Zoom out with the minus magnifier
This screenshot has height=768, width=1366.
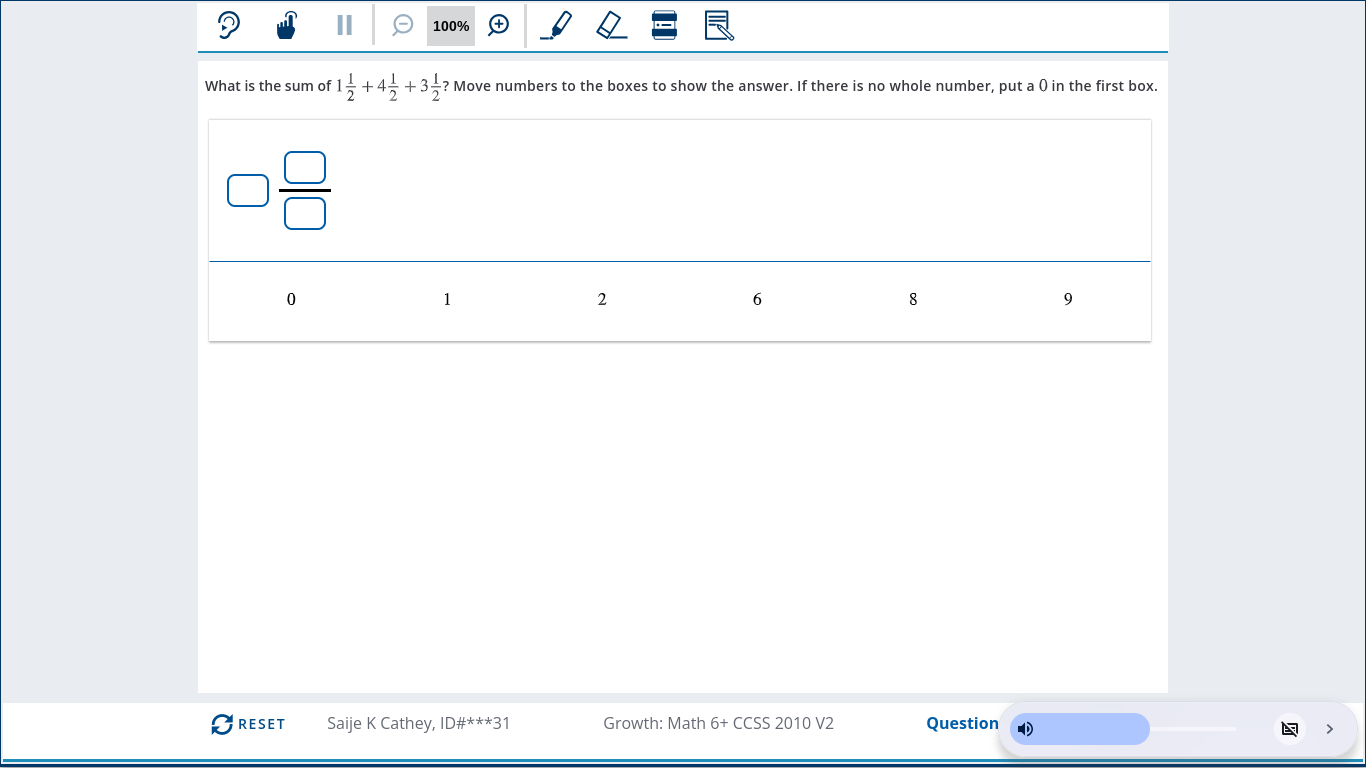tap(403, 25)
